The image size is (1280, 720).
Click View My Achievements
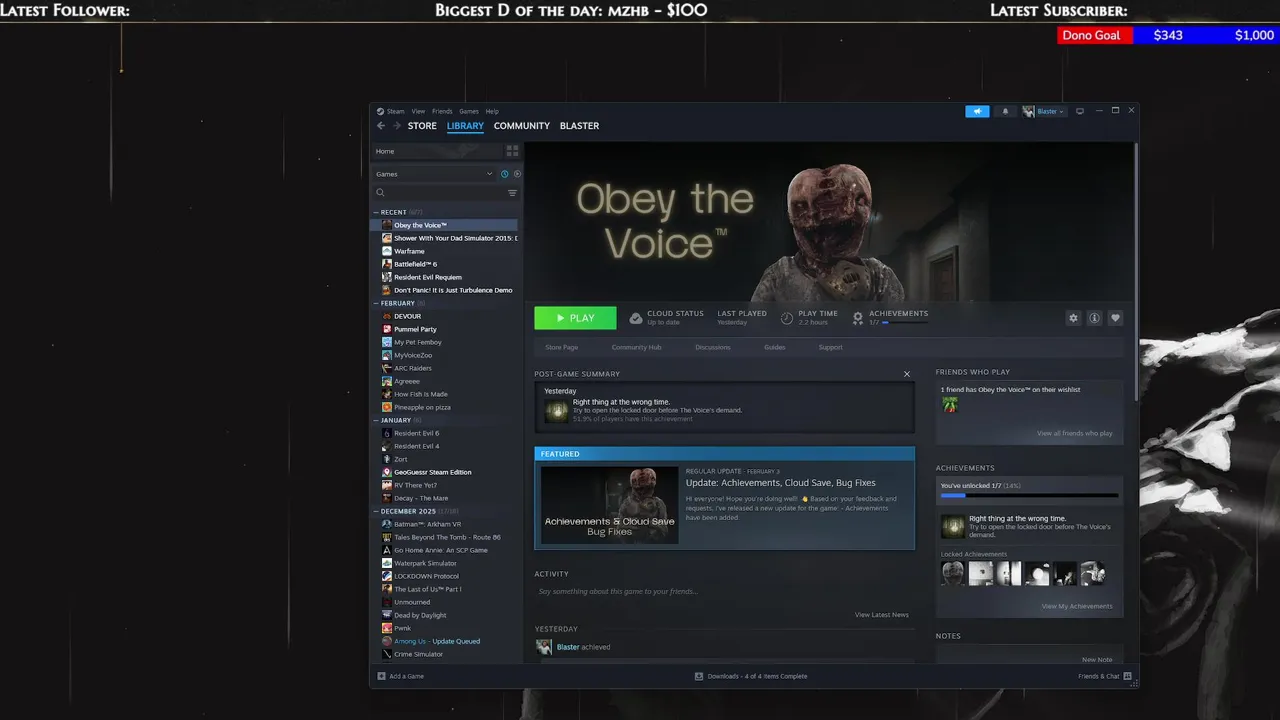[x=1077, y=606]
